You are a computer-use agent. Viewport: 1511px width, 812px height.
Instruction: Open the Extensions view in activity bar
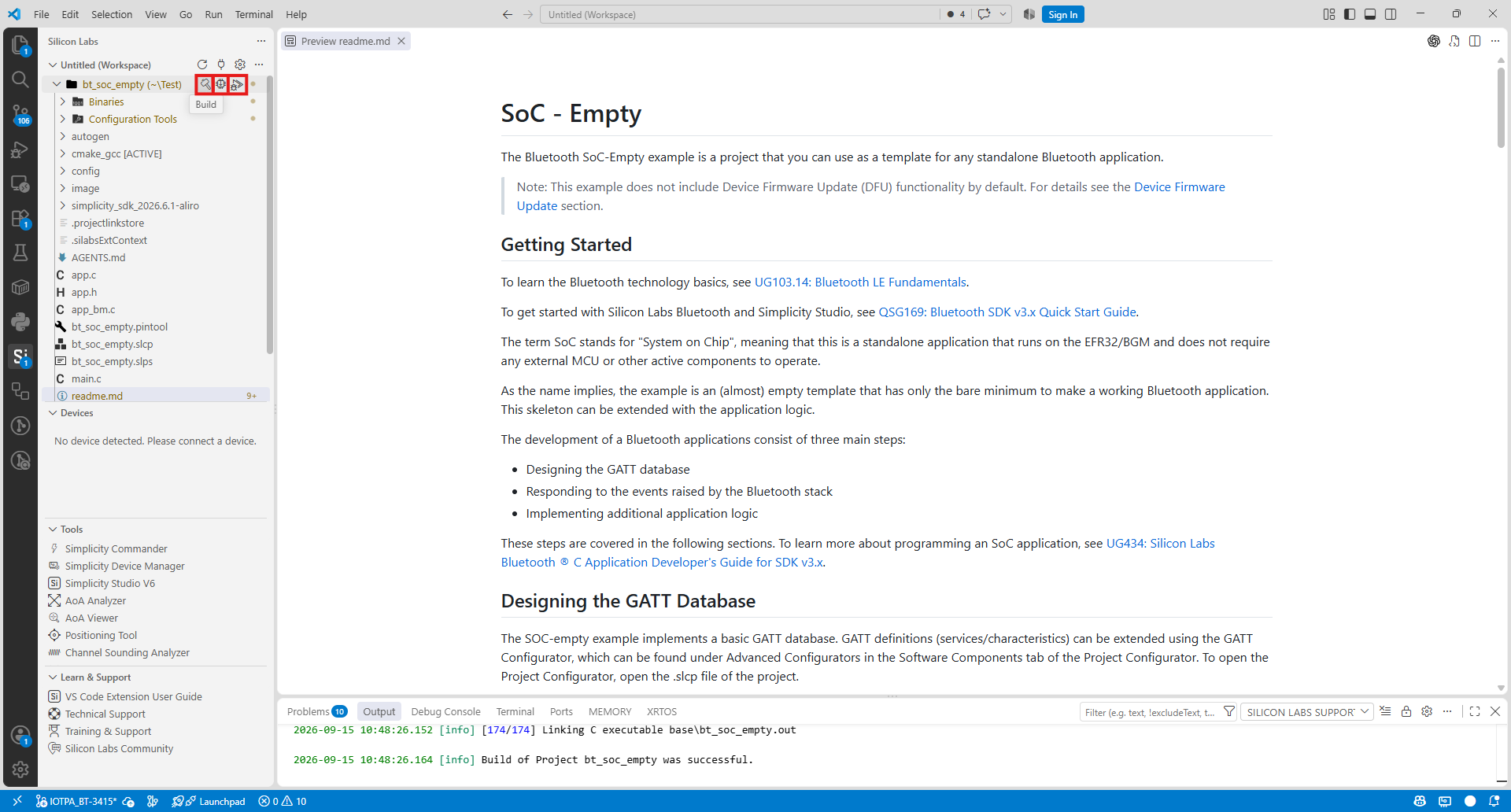20,219
